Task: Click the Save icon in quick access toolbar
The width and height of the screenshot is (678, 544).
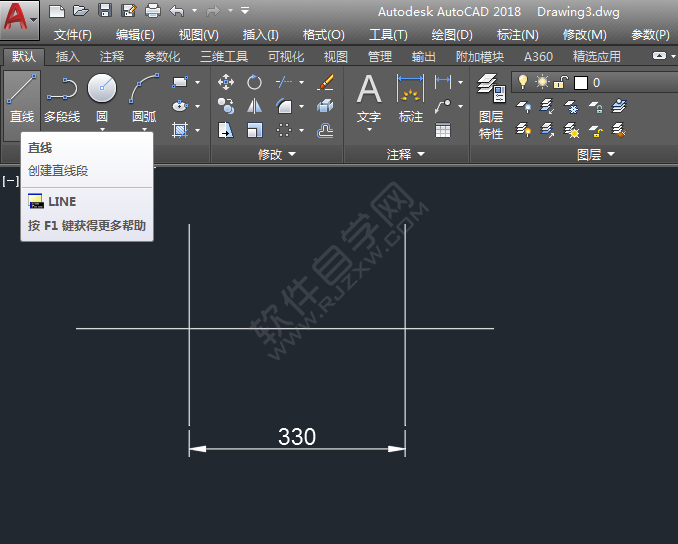Action: [x=105, y=11]
